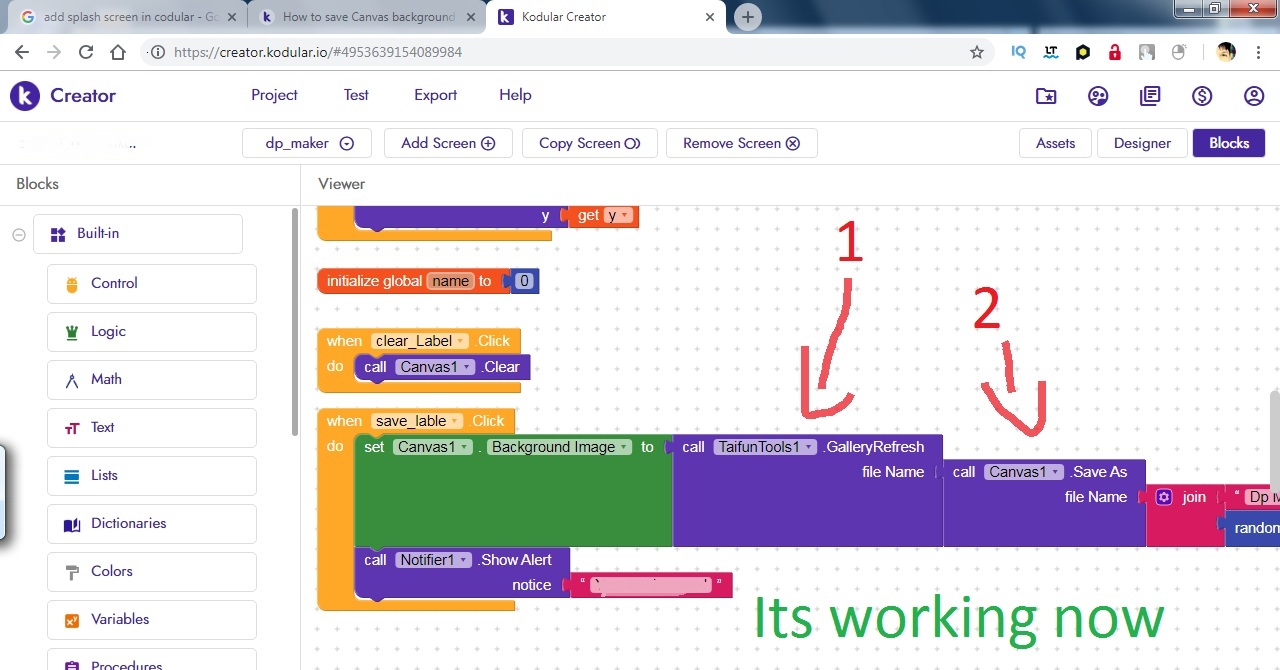Switch to Blocks view
This screenshot has width=1280, height=670.
[1229, 143]
